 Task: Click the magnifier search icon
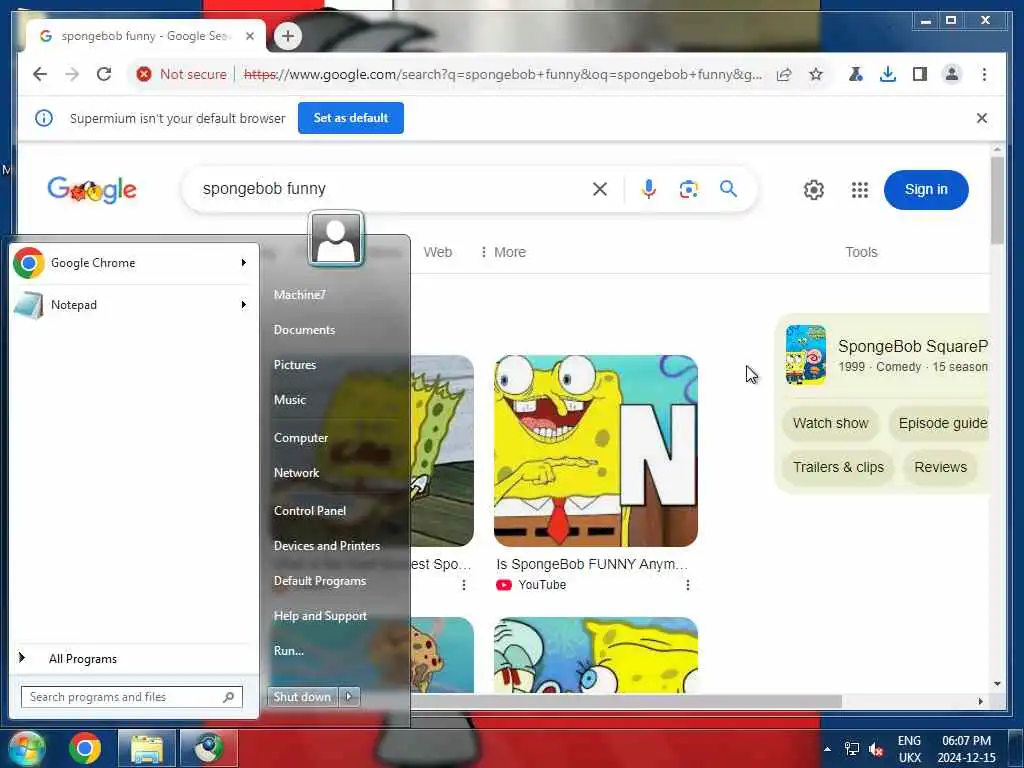[729, 189]
